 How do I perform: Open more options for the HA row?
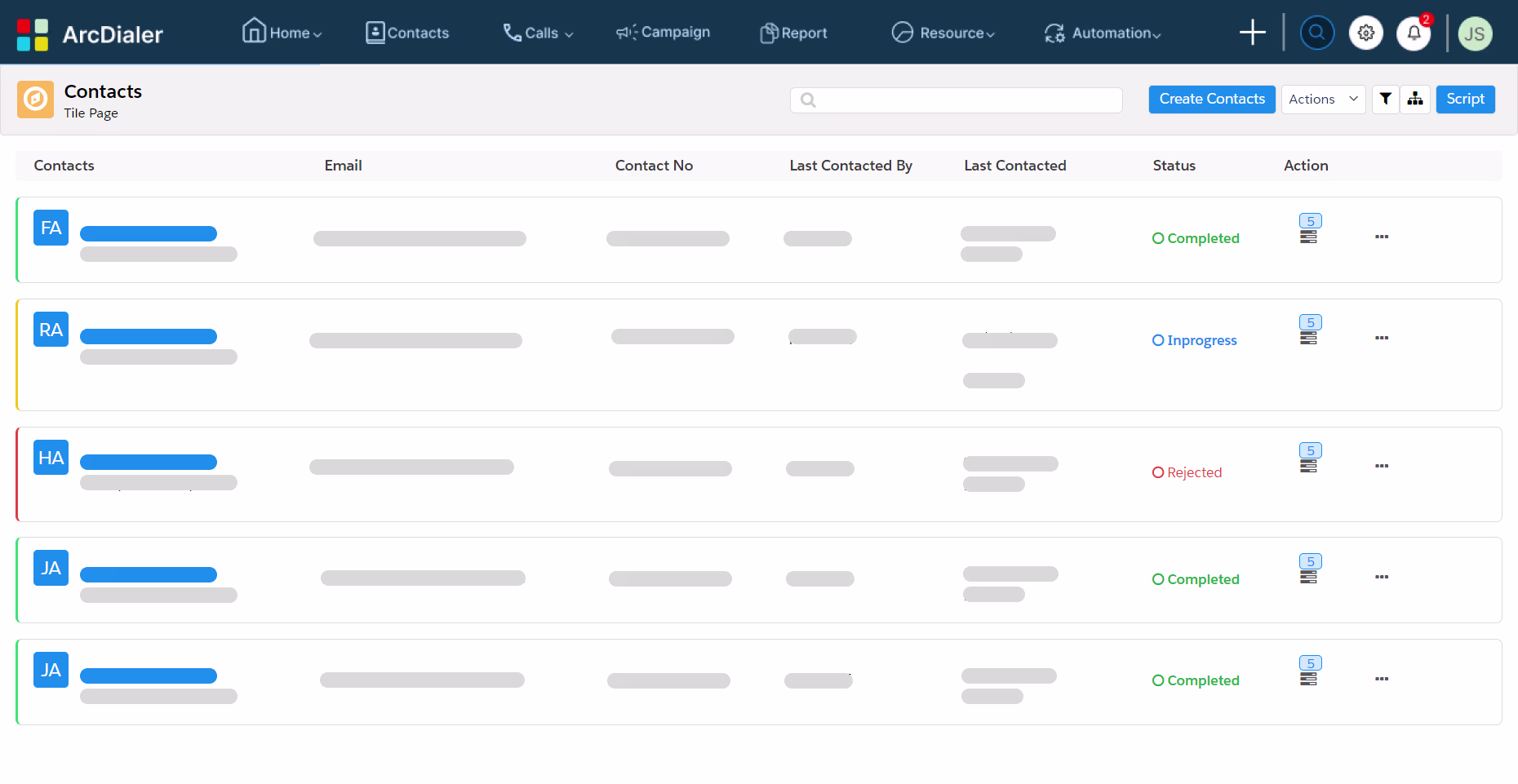(x=1382, y=466)
